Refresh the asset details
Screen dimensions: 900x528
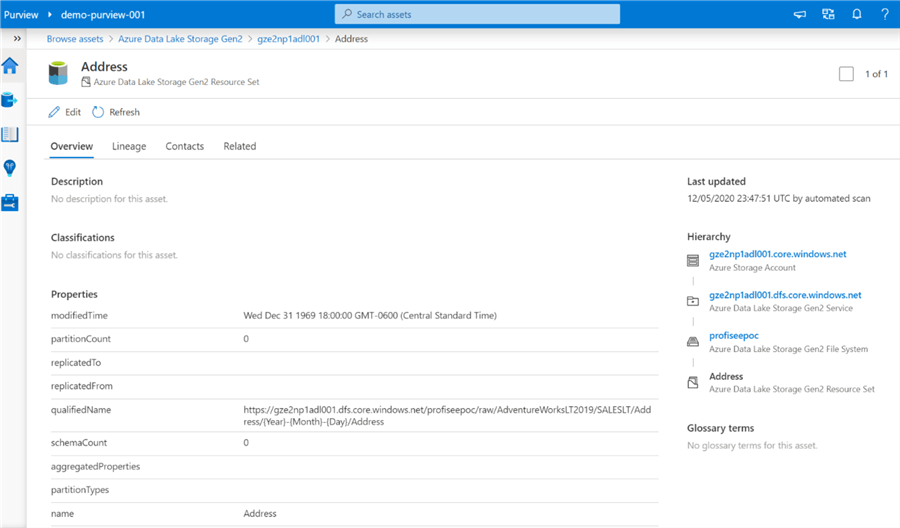pos(116,112)
